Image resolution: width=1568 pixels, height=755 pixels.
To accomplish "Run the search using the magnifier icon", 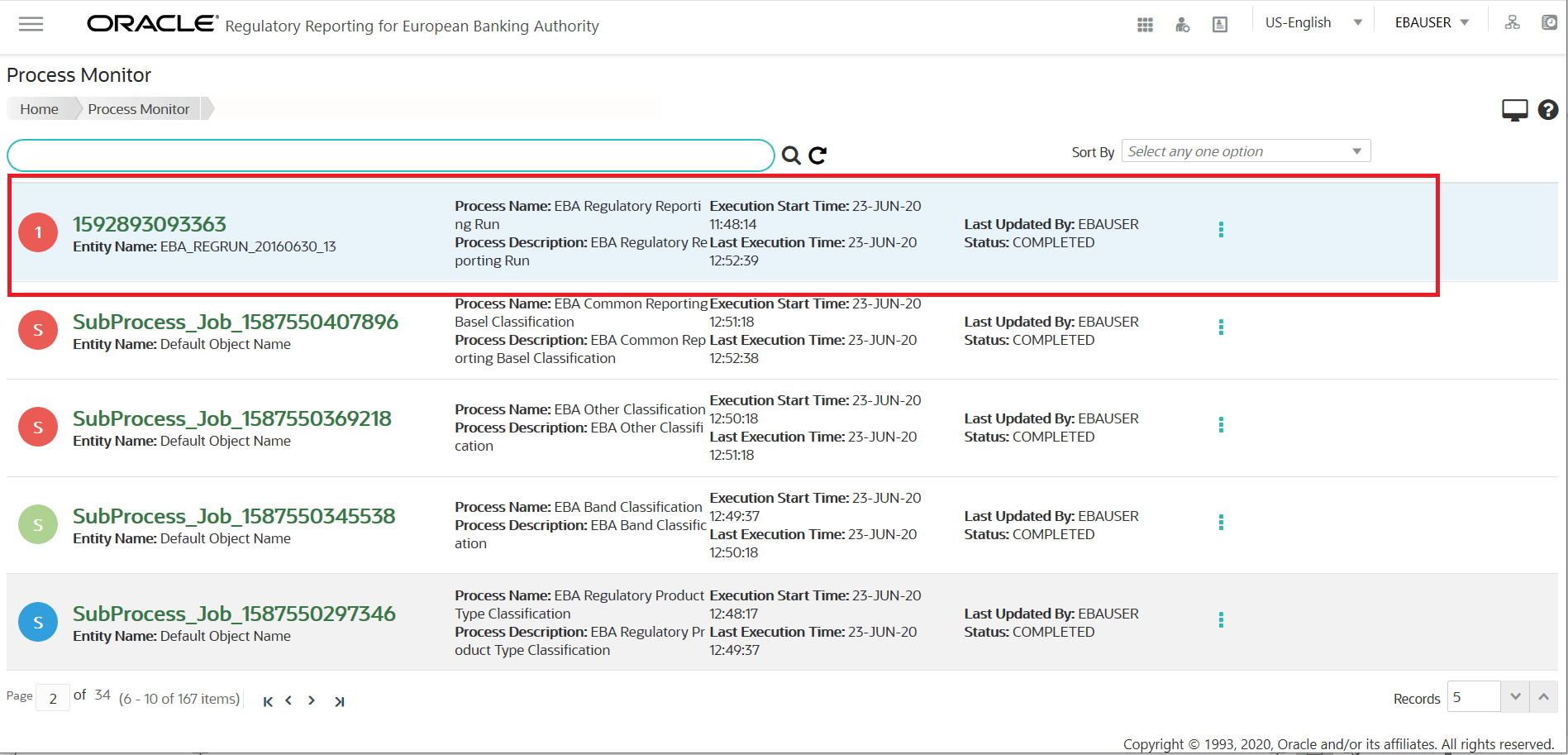I will point(790,155).
